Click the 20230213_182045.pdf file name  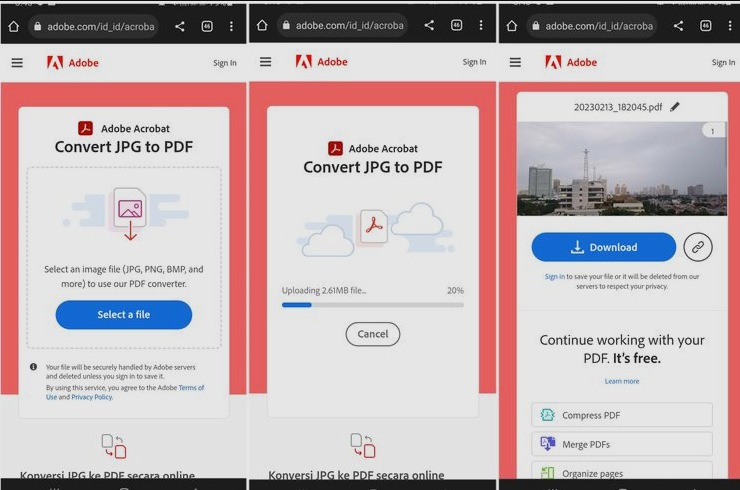coord(618,107)
